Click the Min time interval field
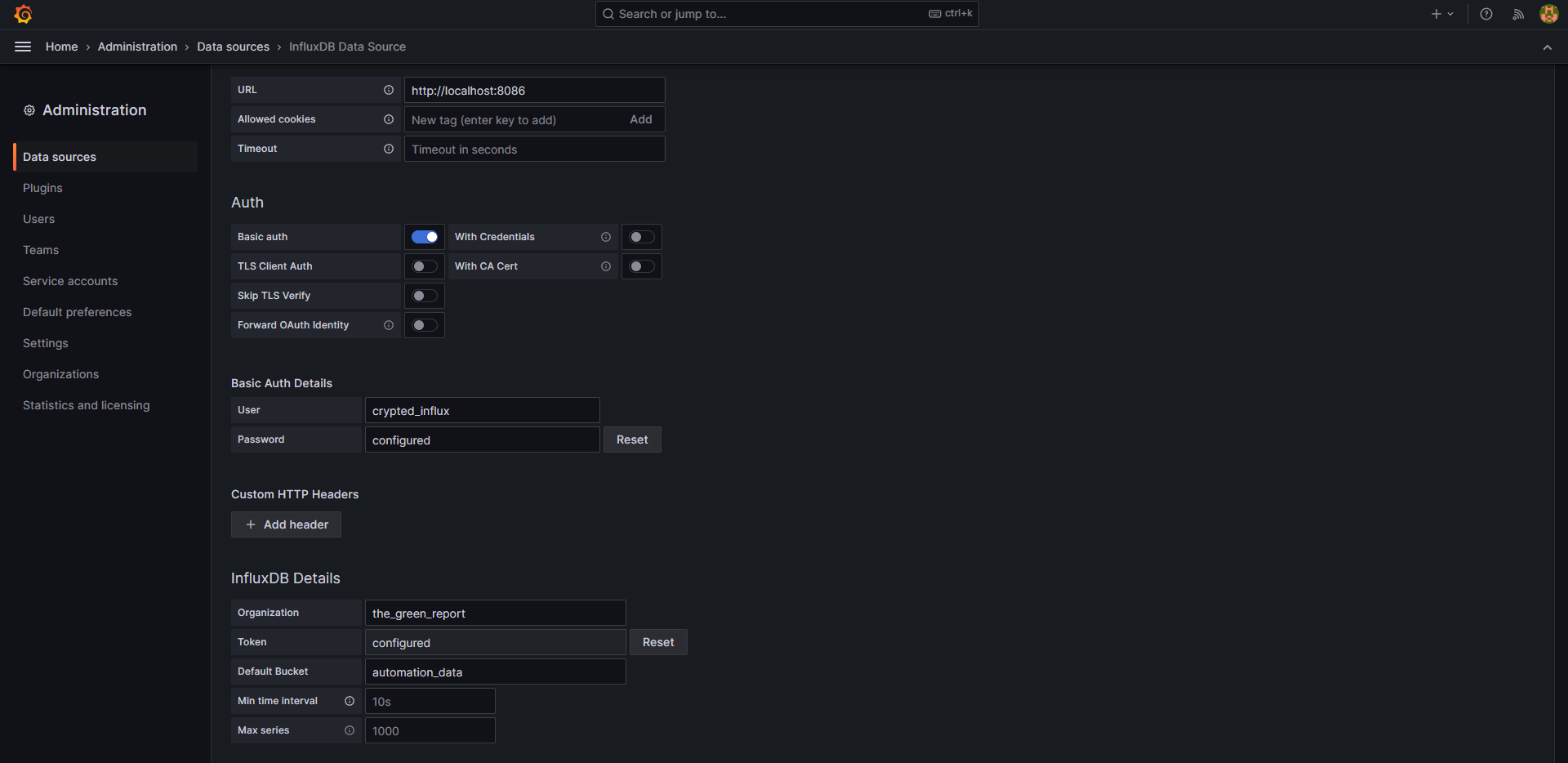Image resolution: width=1568 pixels, height=763 pixels. 430,701
